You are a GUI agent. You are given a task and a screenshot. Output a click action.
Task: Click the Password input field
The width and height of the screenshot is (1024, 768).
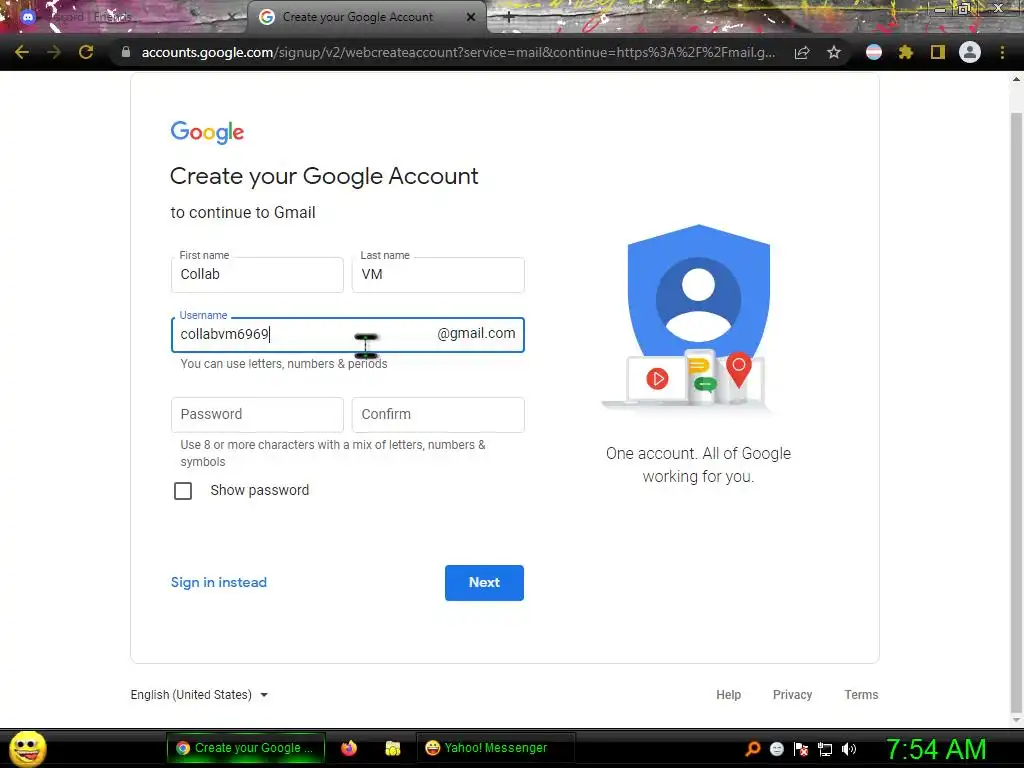[x=257, y=415]
